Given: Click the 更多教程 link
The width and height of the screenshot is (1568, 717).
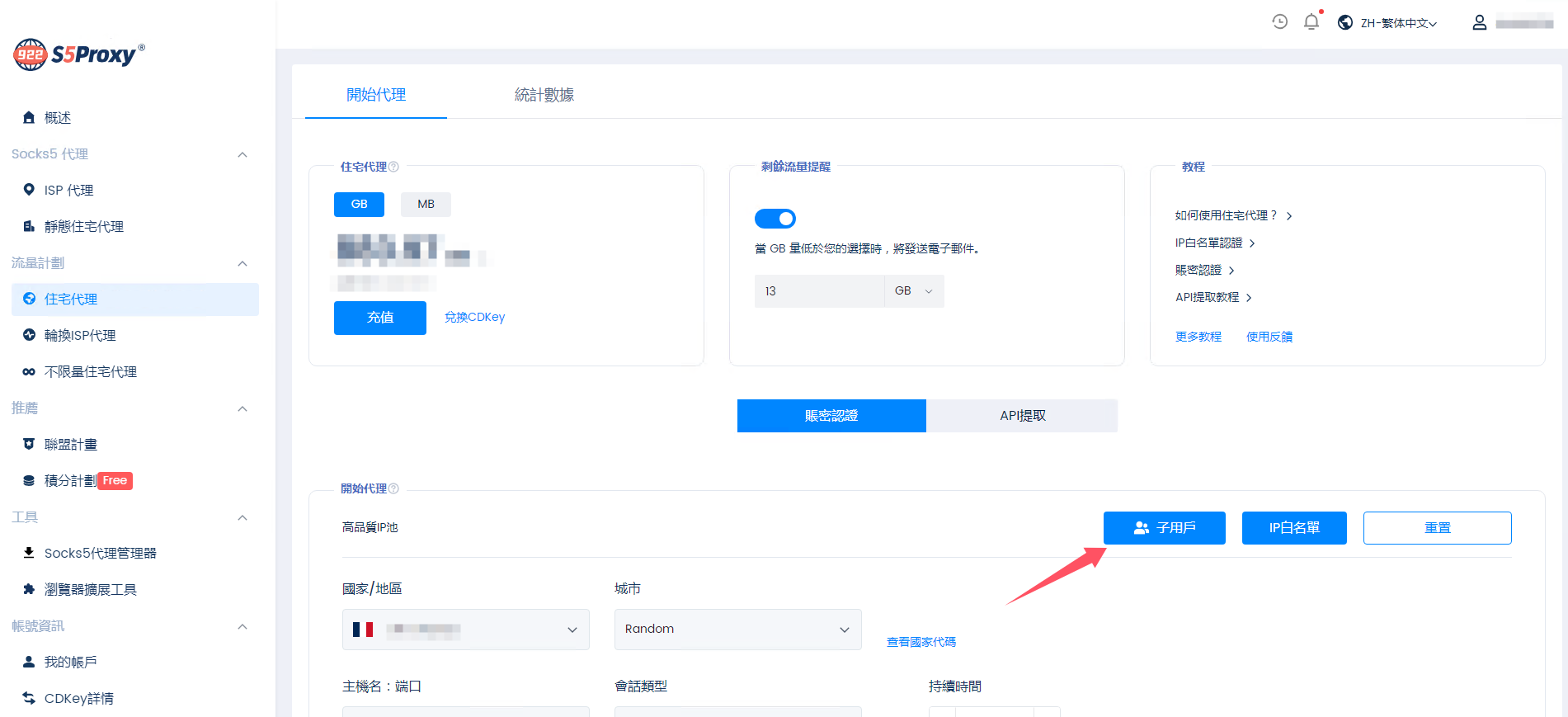Looking at the screenshot, I should (x=1198, y=337).
